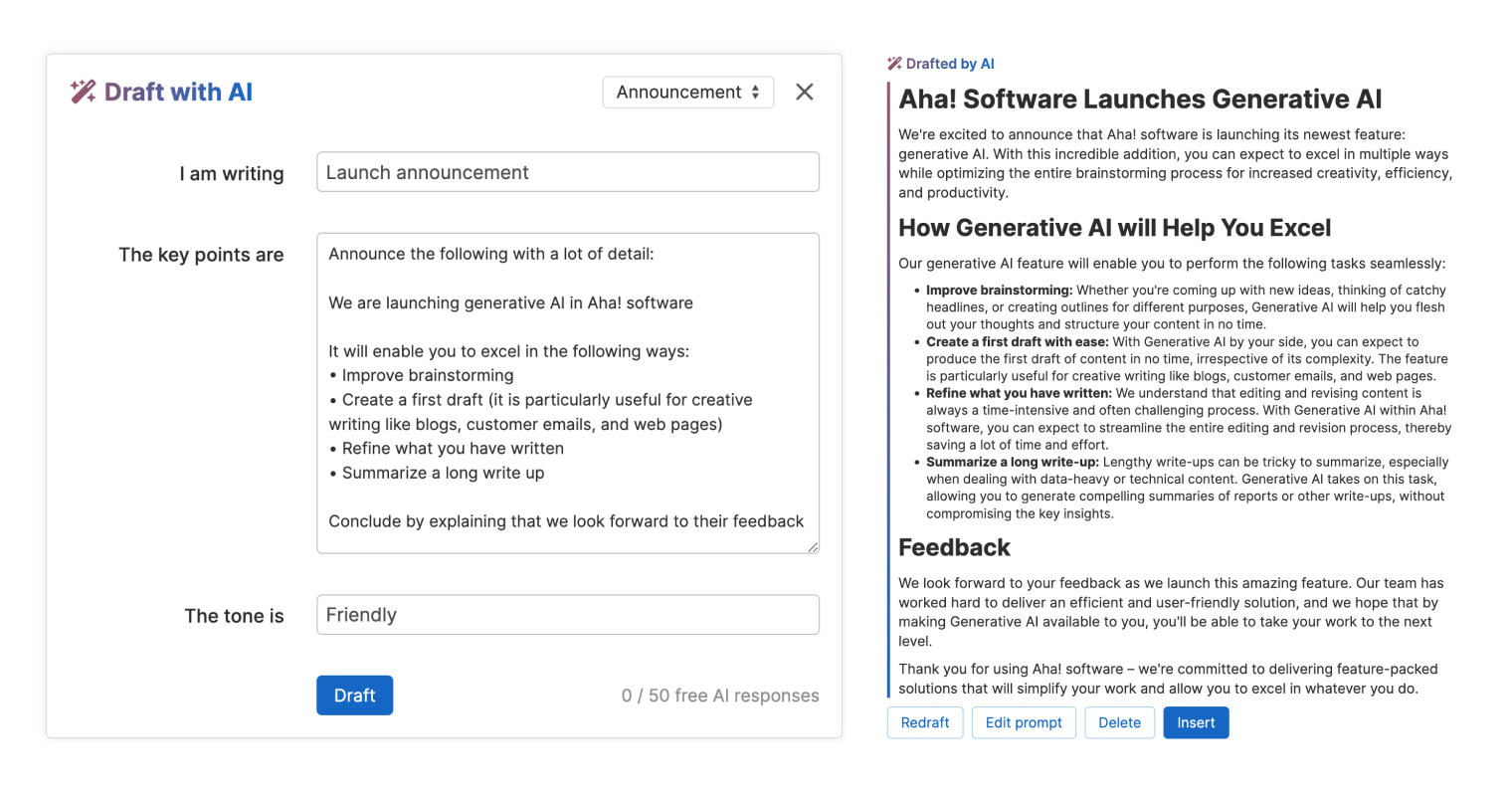Click the textarea resize handle icon
The image size is (1512, 796).
click(x=813, y=548)
